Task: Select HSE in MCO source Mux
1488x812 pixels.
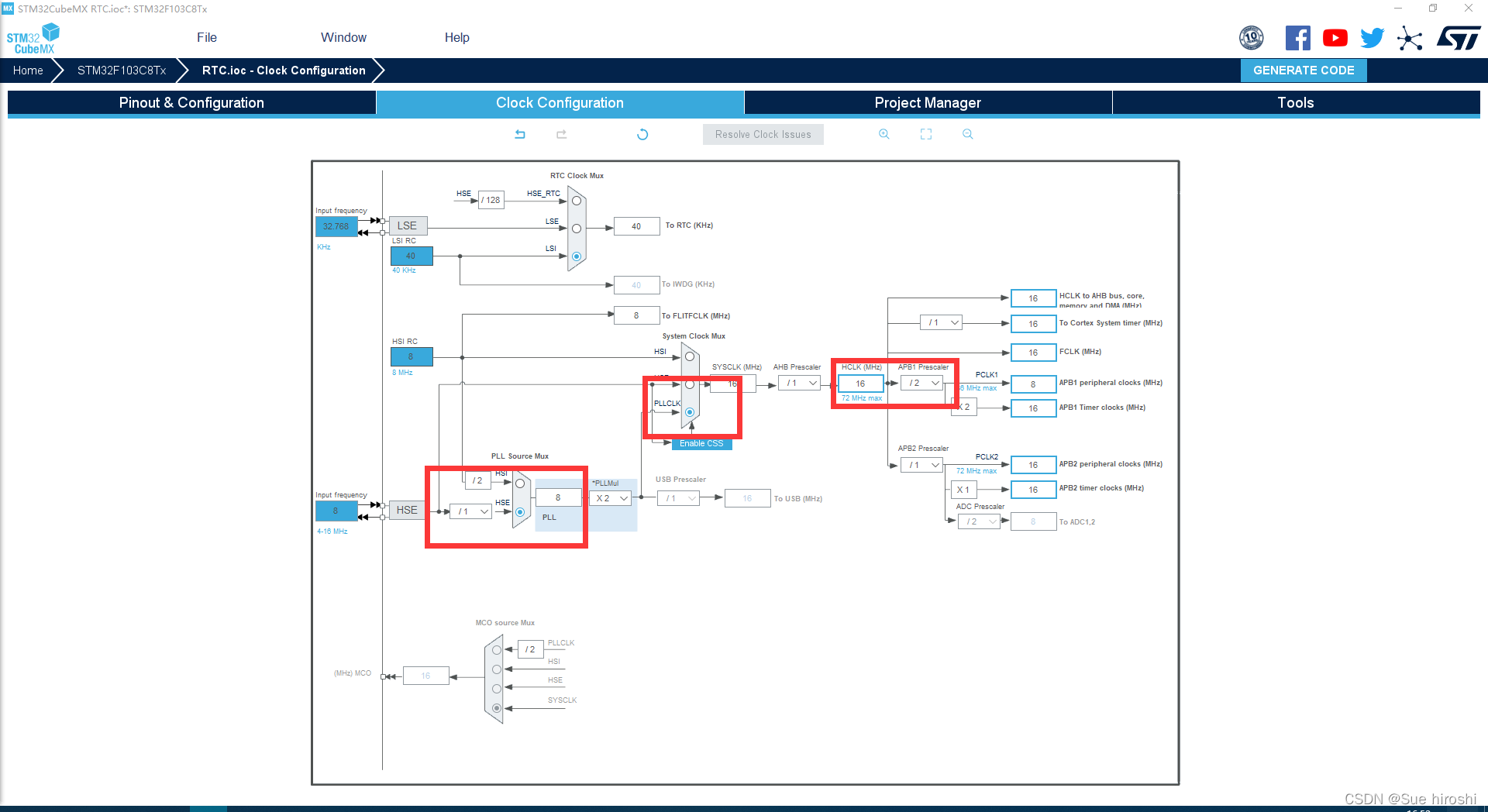Action: (497, 688)
